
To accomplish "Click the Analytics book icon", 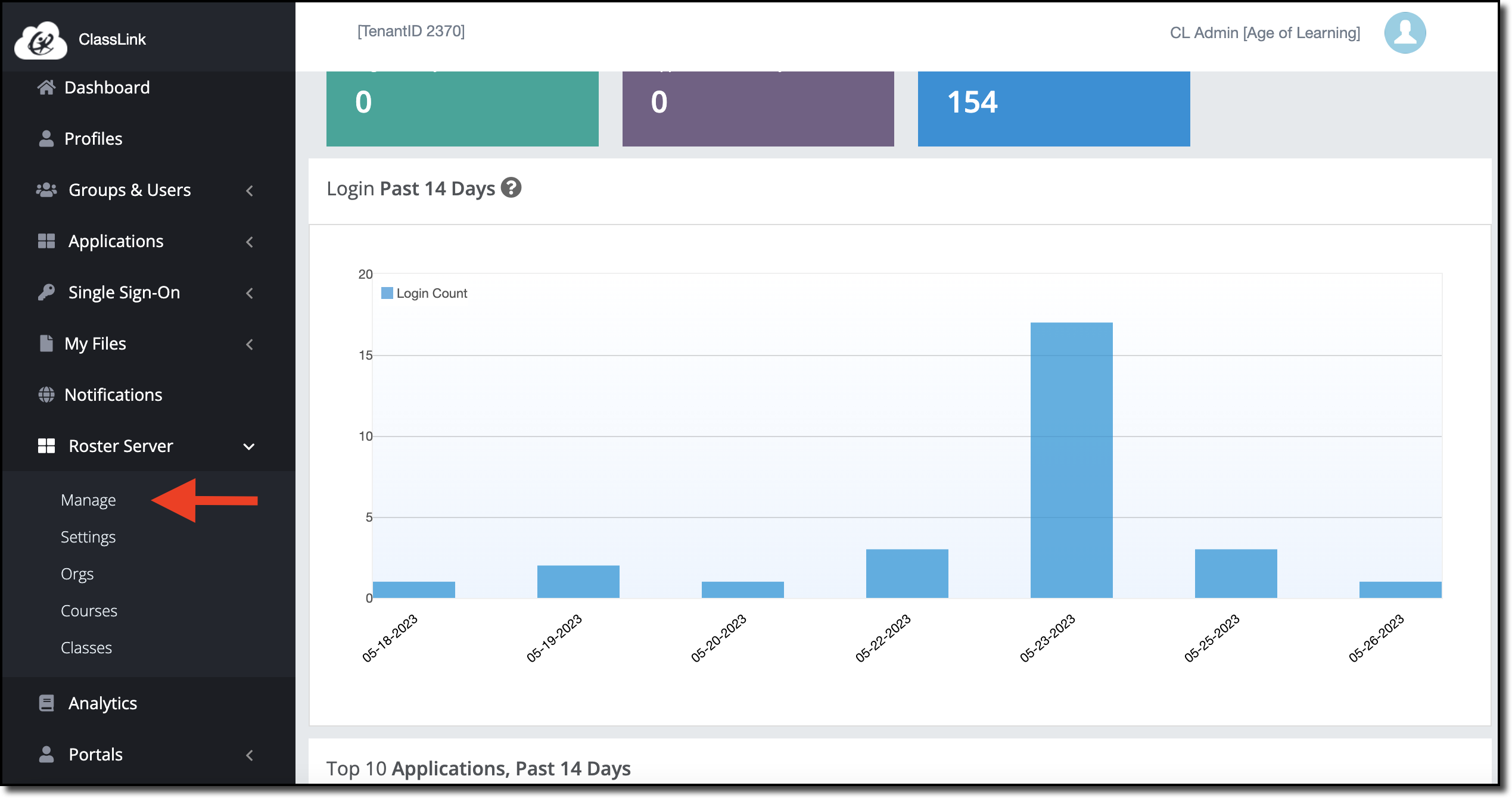I will click(46, 703).
